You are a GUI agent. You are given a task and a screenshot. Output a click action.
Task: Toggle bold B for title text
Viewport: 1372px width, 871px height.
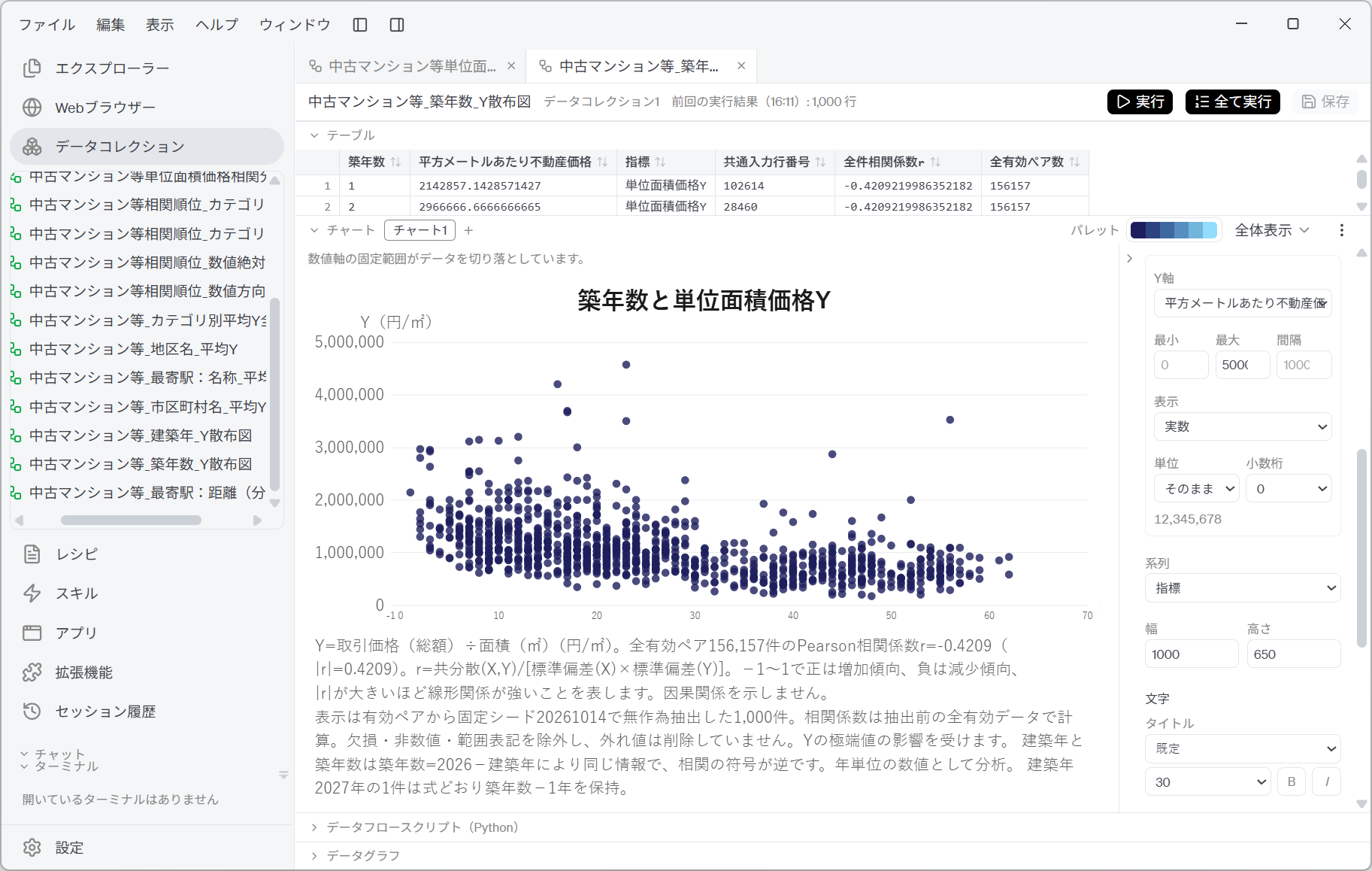1292,781
